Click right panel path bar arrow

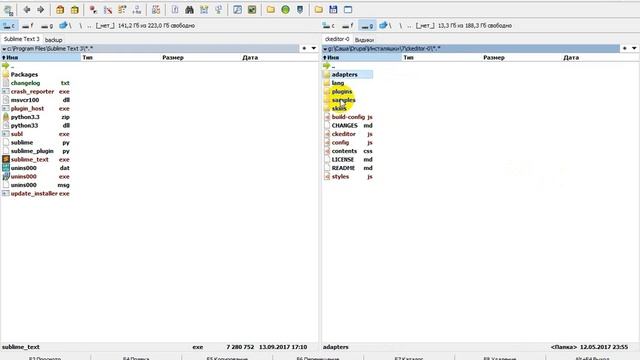pyautogui.click(x=325, y=49)
